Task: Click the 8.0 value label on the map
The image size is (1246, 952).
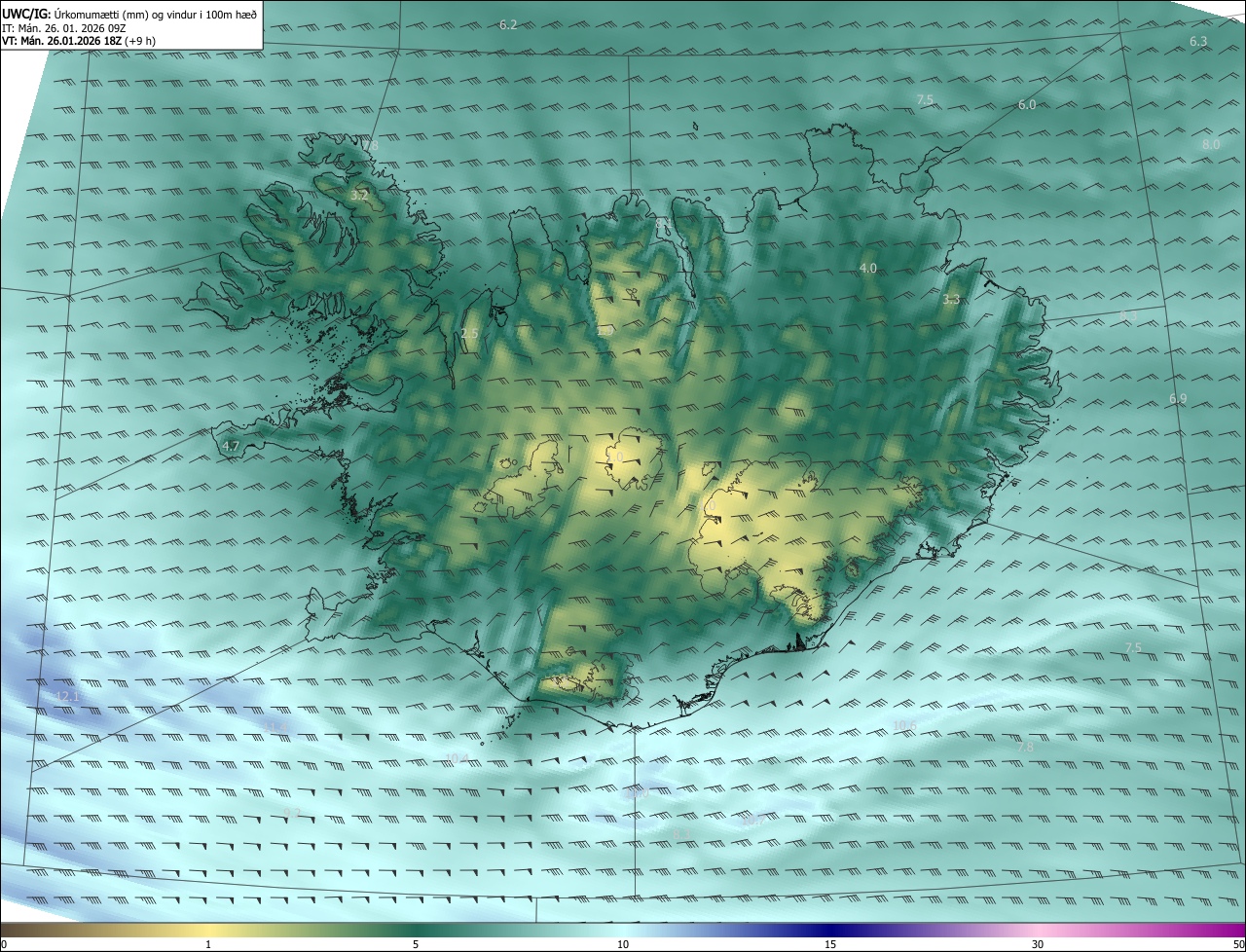Action: (1211, 144)
